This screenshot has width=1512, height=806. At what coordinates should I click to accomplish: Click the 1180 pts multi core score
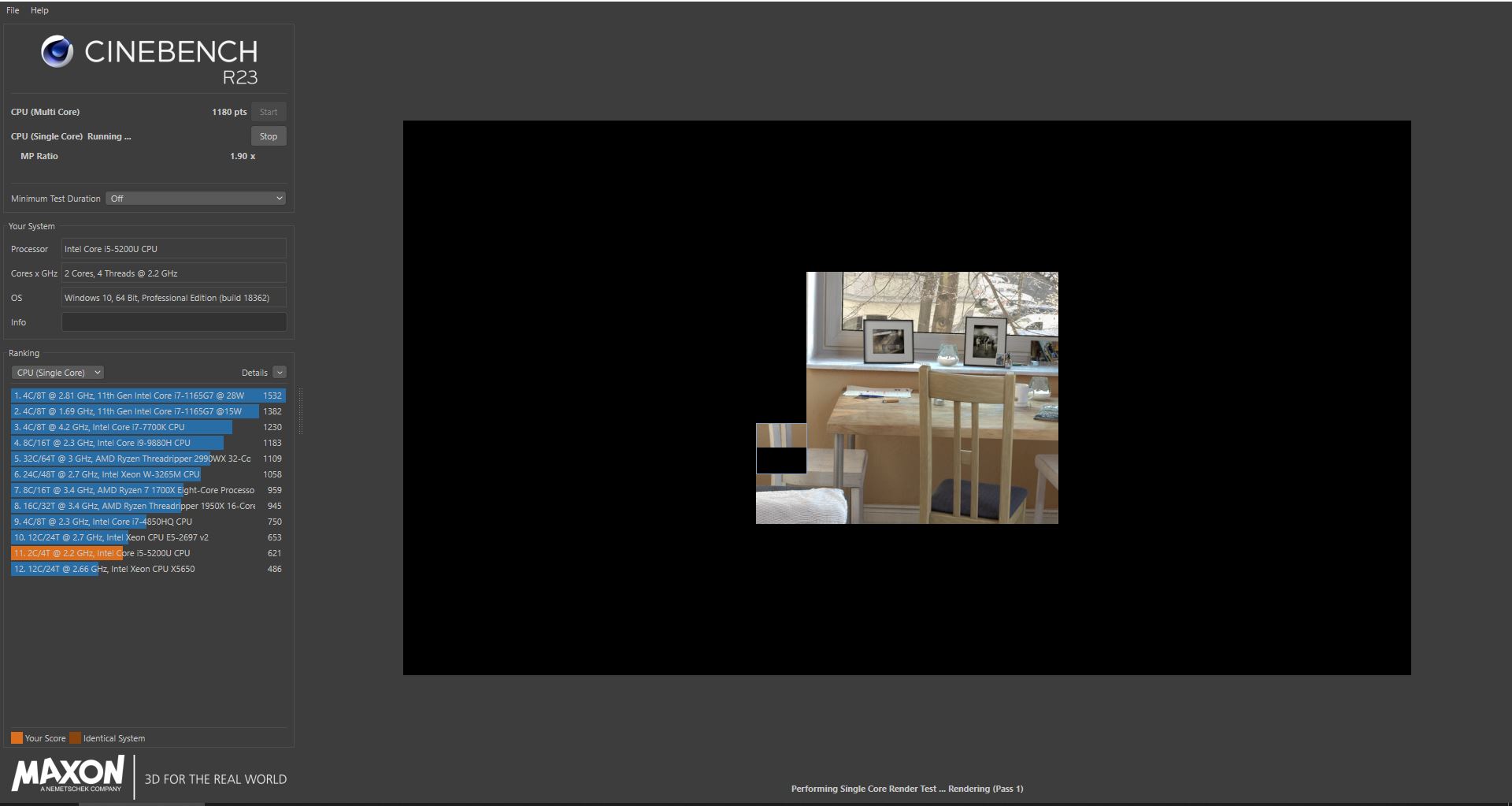click(x=229, y=112)
